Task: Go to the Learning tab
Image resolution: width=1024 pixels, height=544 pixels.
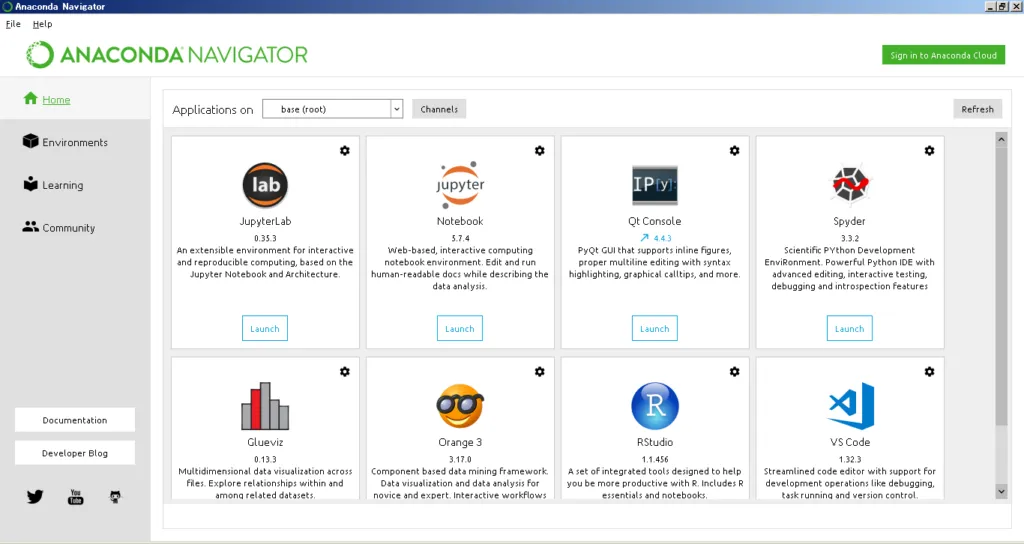Action: 62,185
